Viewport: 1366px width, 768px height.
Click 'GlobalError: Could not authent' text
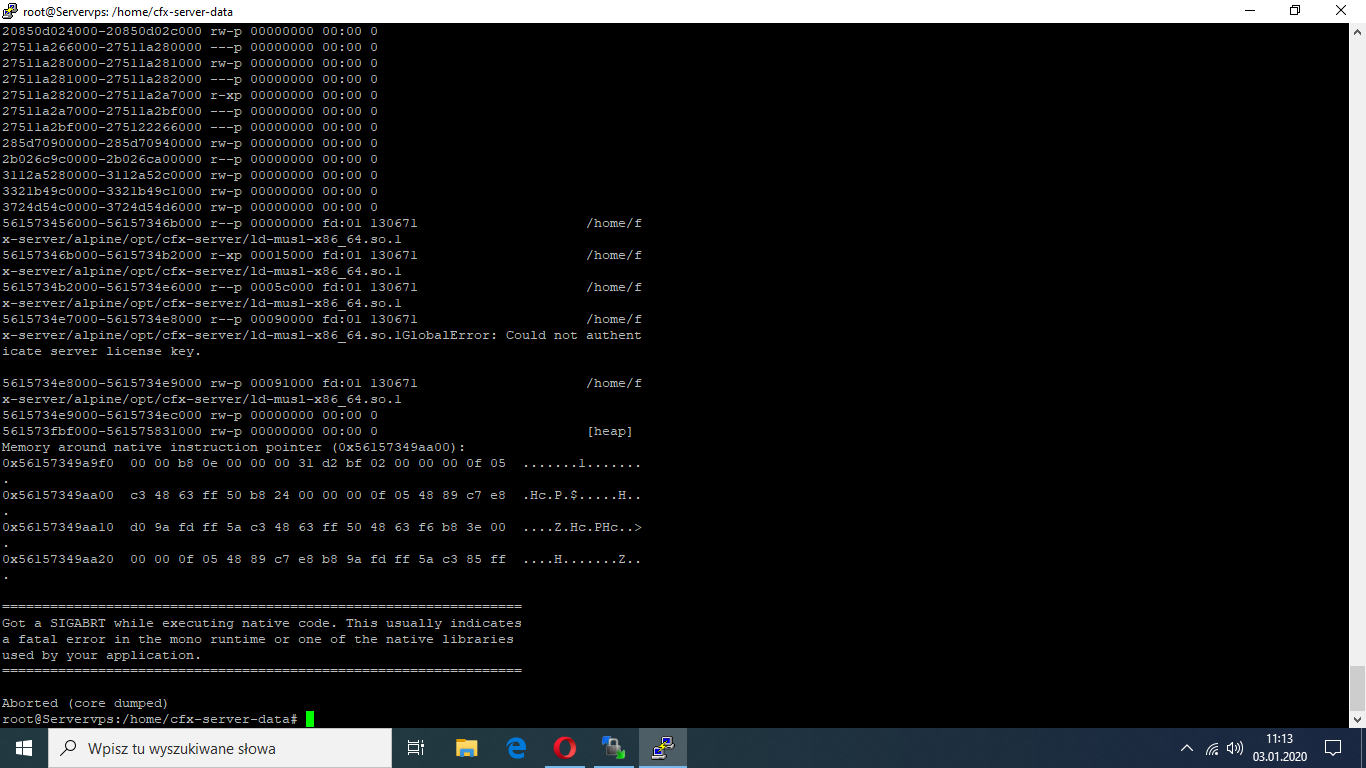tap(522, 335)
